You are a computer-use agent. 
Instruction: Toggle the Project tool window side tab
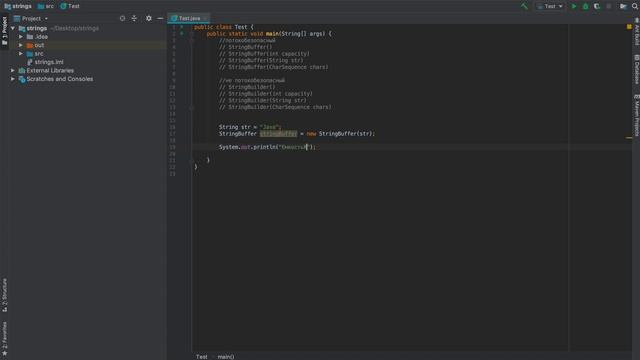tap(4, 31)
